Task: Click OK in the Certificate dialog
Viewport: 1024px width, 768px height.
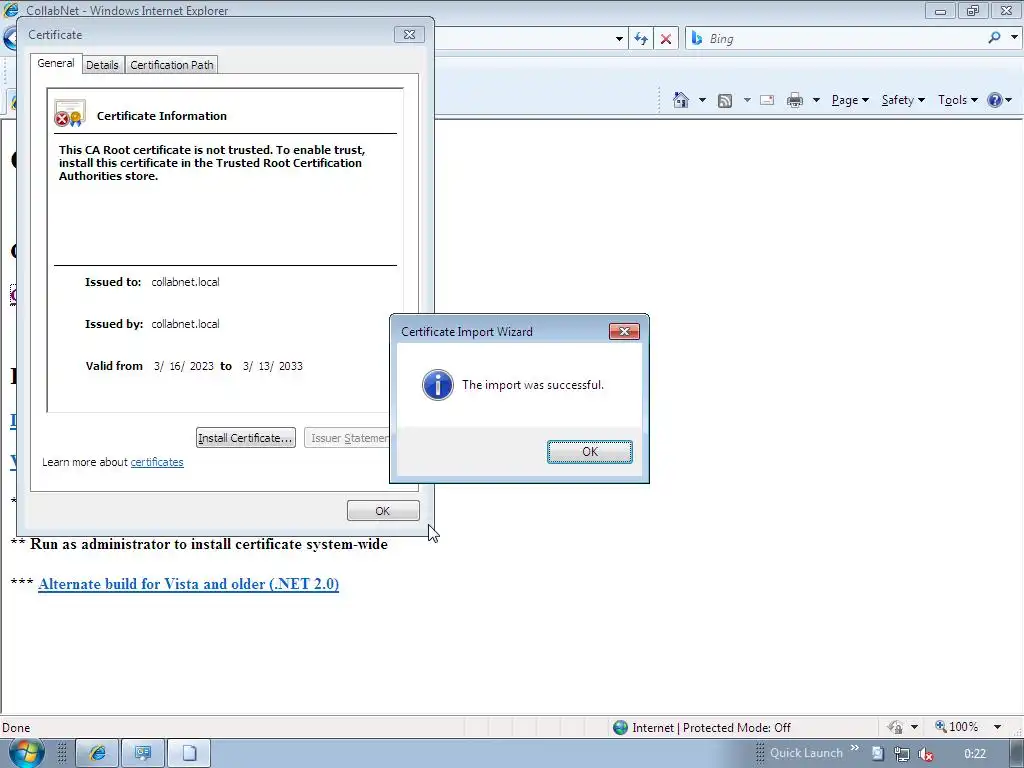Action: [383, 511]
